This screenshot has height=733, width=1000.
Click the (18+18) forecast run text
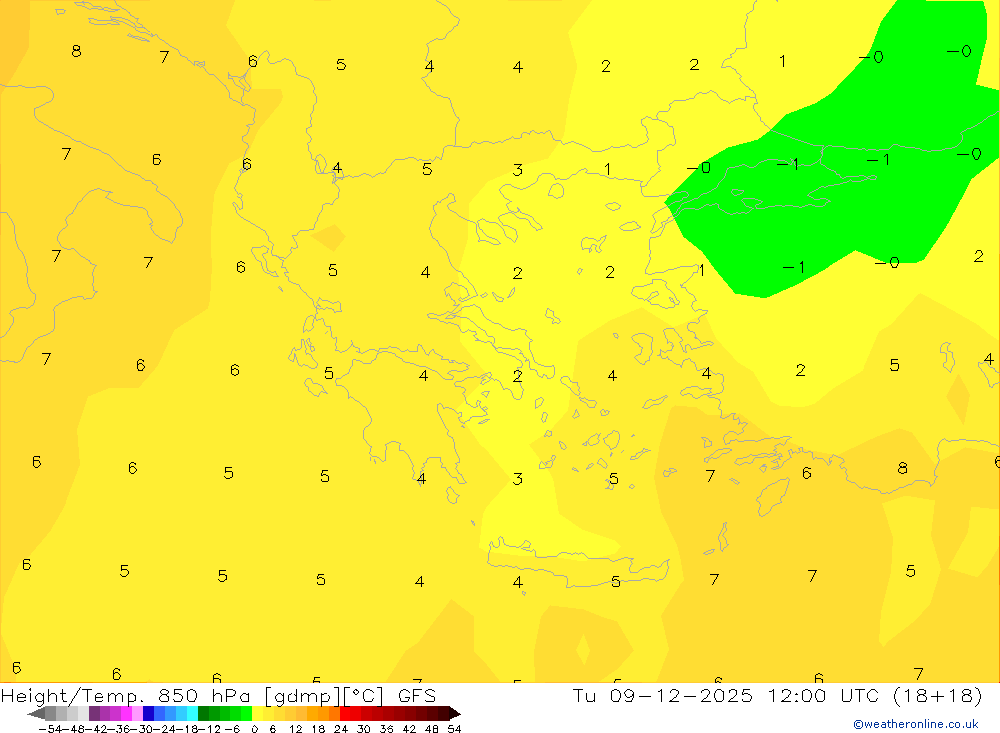pos(938,695)
